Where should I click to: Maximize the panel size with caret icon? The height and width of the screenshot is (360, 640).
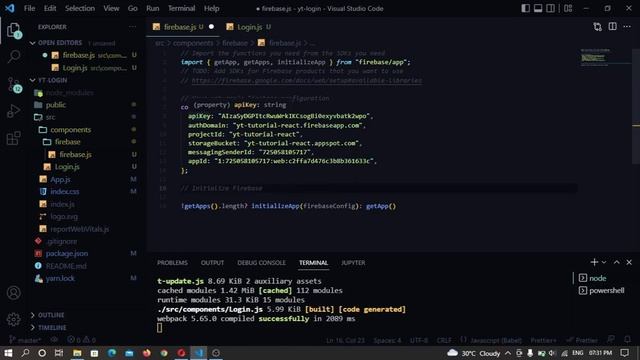pos(616,262)
